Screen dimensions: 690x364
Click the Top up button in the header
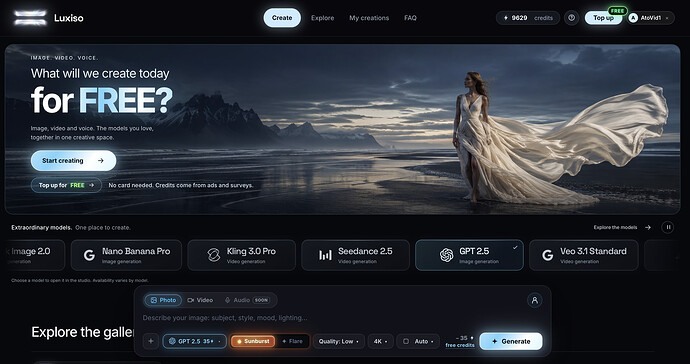603,18
